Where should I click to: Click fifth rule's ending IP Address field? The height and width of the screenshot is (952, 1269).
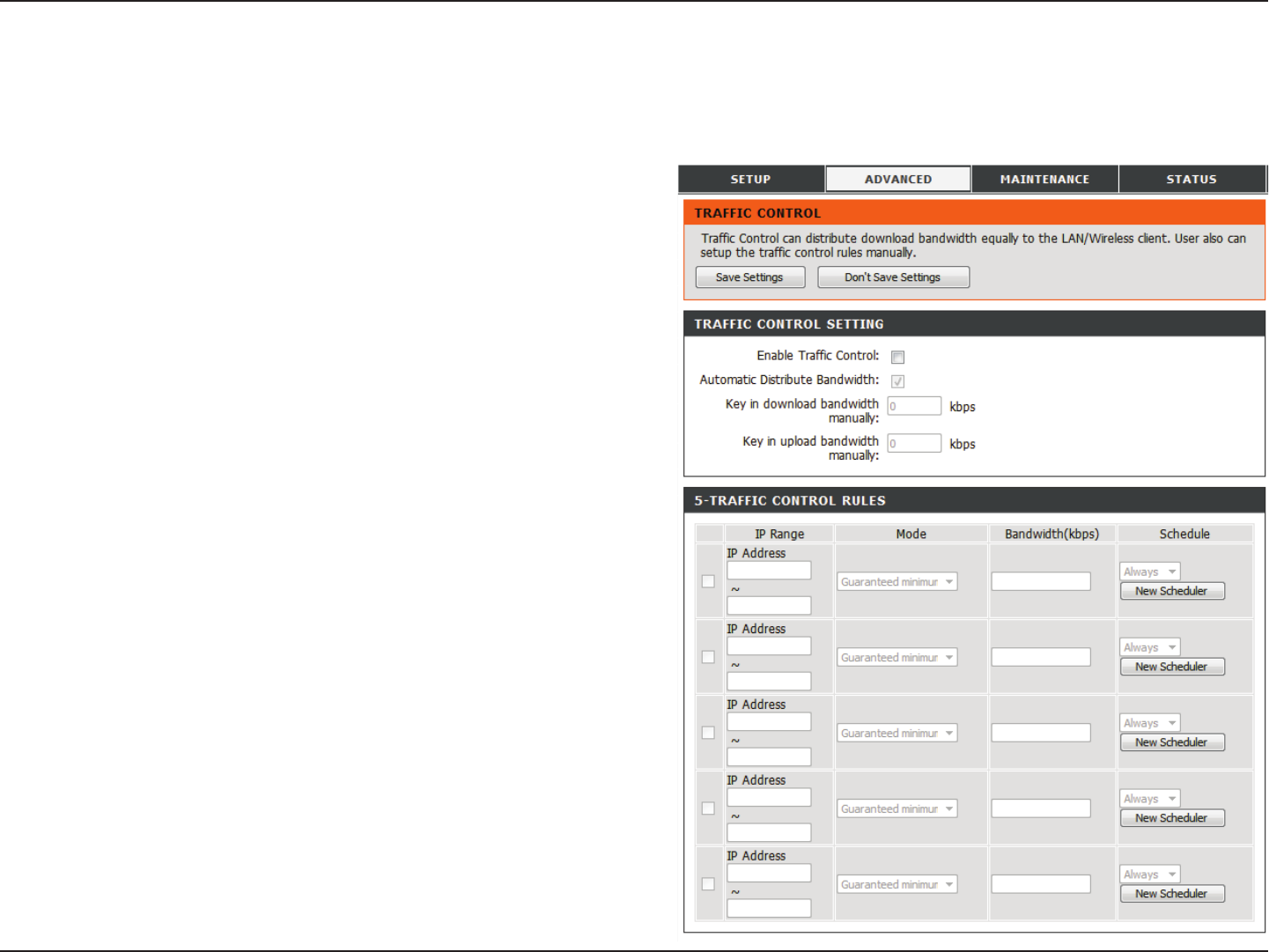(769, 909)
